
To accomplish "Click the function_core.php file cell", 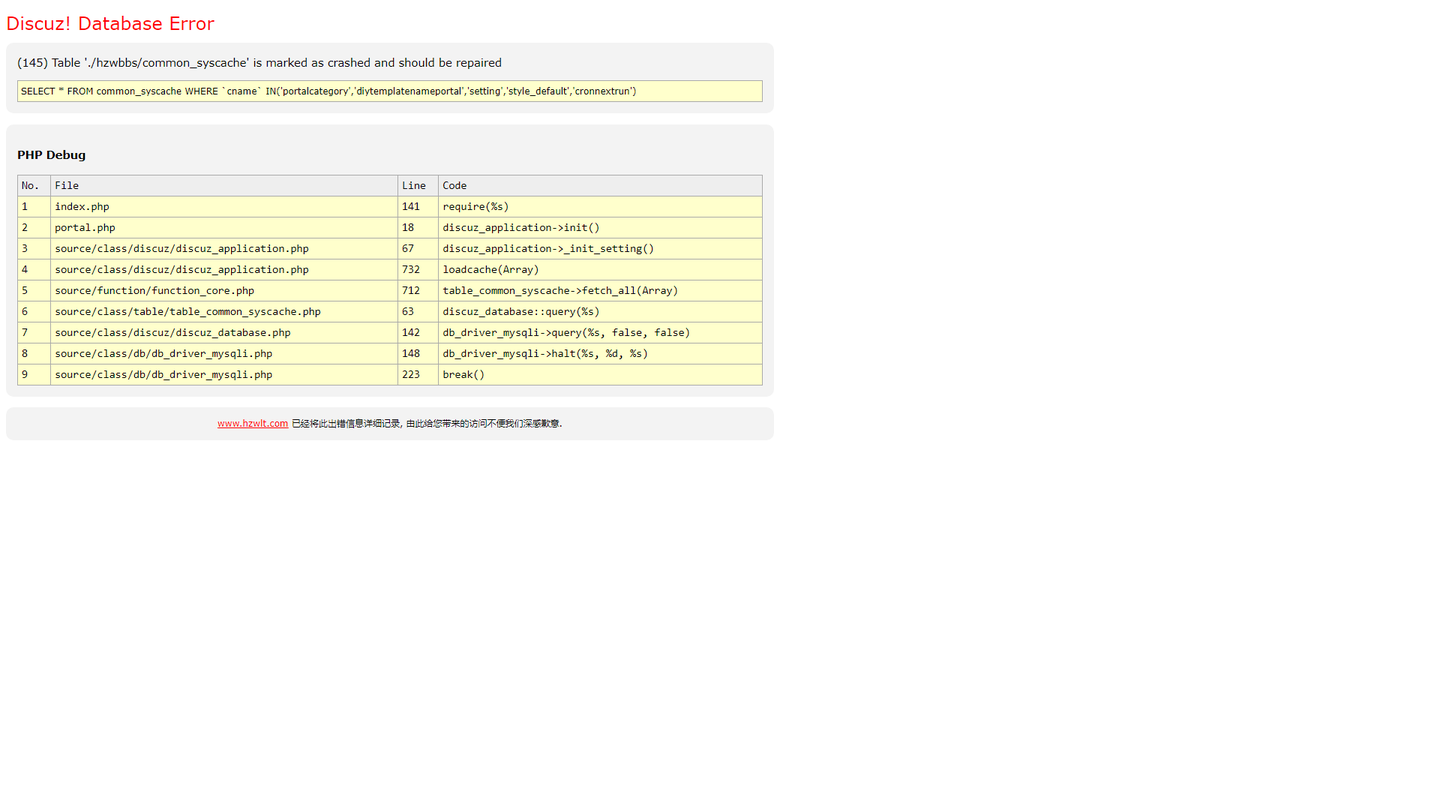I will coord(224,291).
